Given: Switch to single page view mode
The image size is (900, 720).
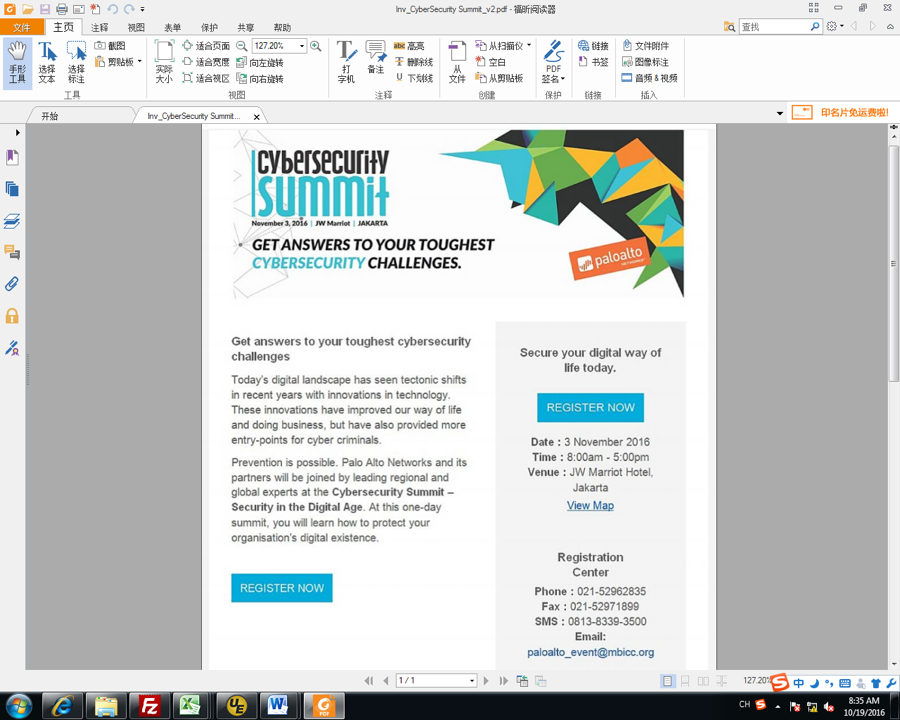Looking at the screenshot, I should (x=667, y=681).
